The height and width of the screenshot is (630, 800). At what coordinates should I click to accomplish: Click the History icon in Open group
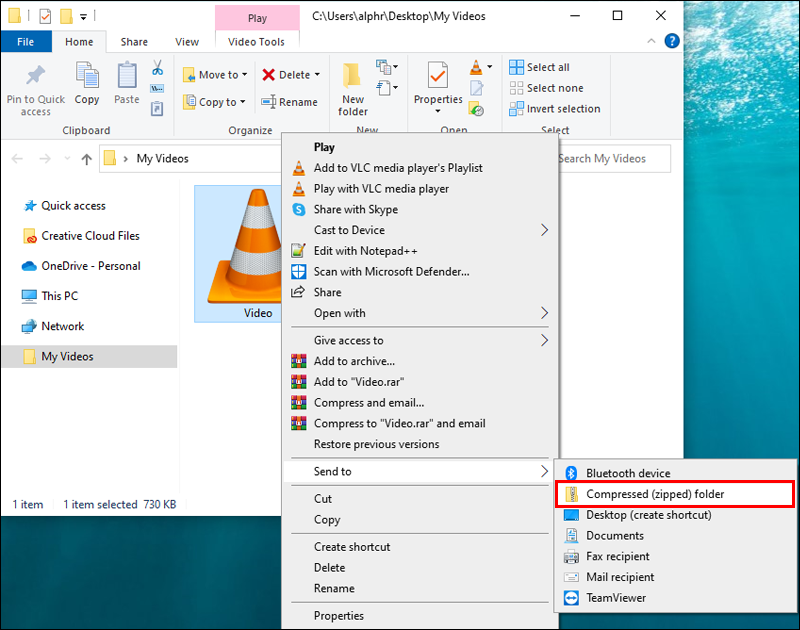(x=477, y=109)
